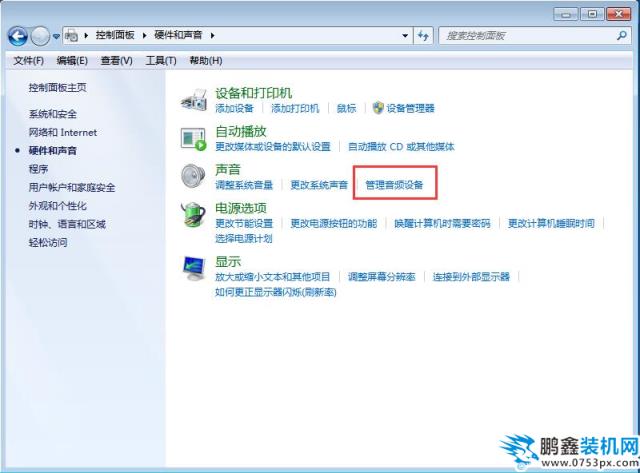Screen dimensions: 640x473
Task: Click 唤醒计算机时需要密码 link
Action: pos(442,224)
